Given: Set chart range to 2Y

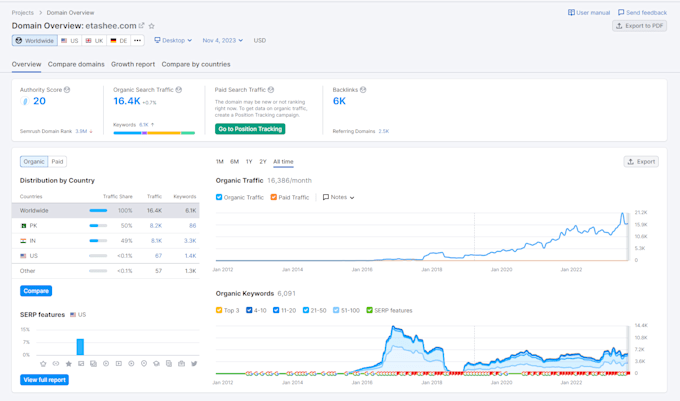Looking at the screenshot, I should (x=263, y=162).
